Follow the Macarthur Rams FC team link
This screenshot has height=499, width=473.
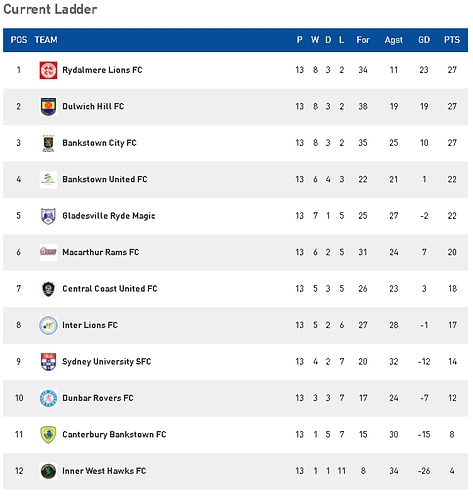coord(101,252)
